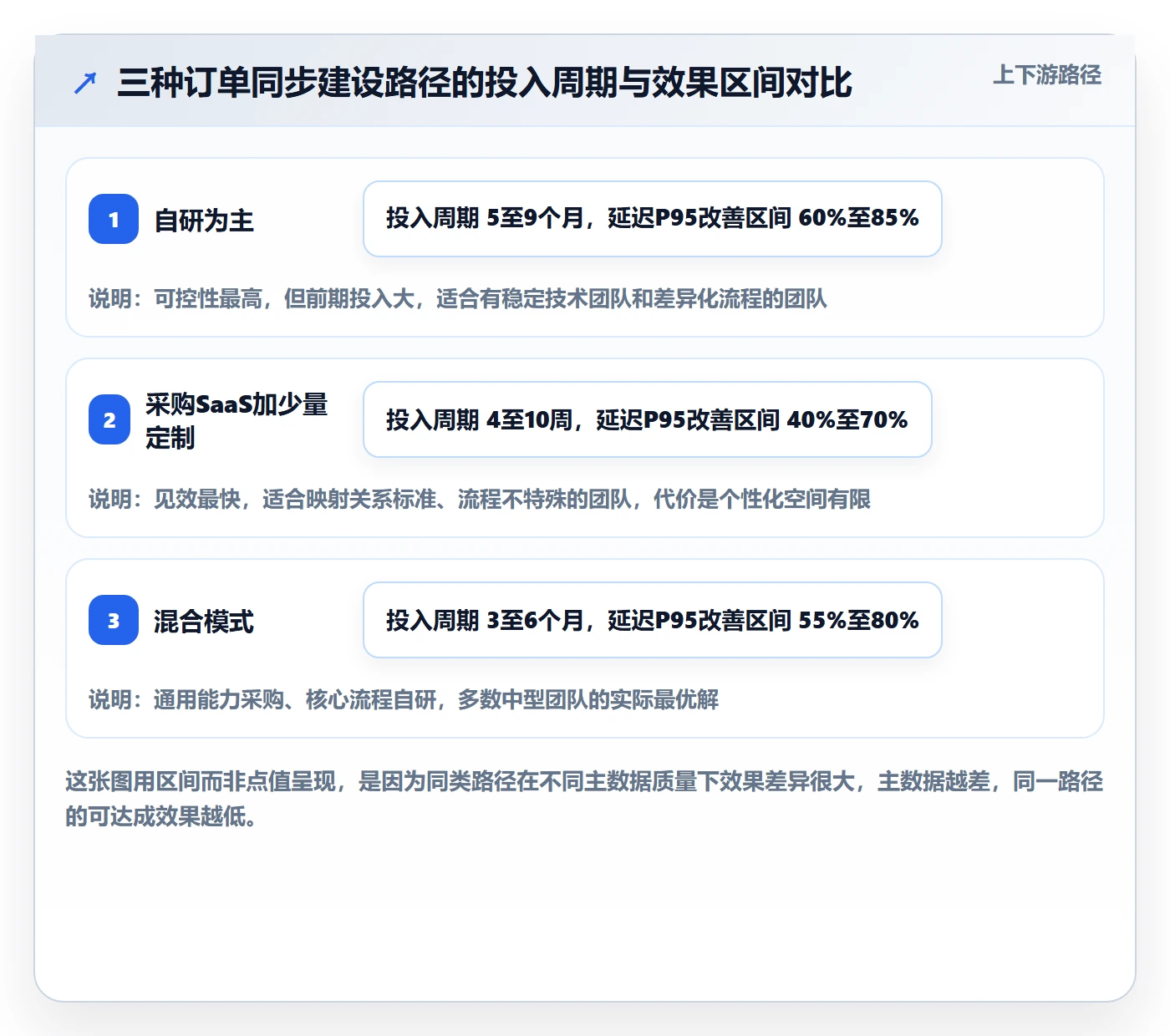Click the 投入周期 5至9个月 metric box
Viewport: 1170px width, 1036px height.
click(x=653, y=219)
